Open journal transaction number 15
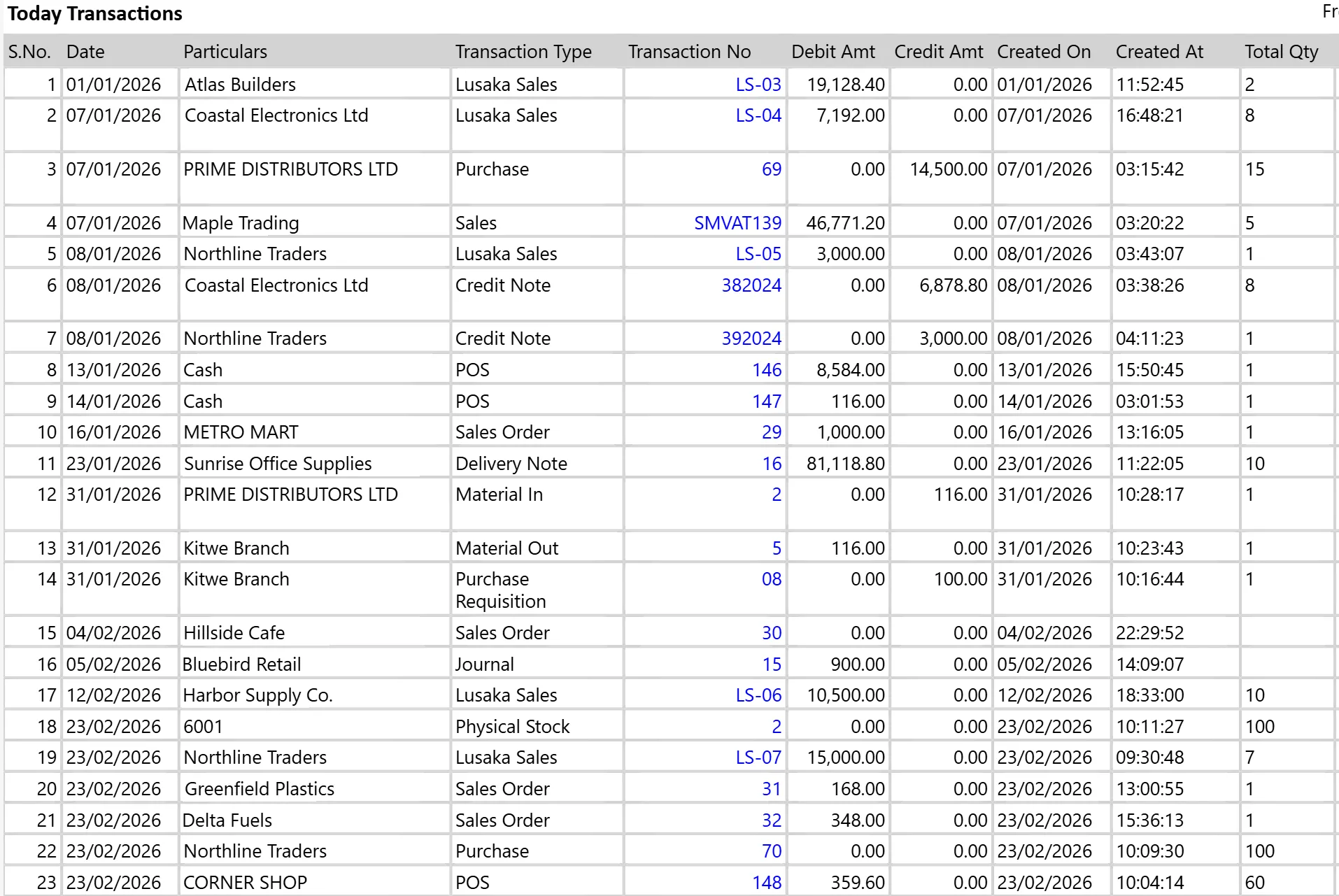The height and width of the screenshot is (896, 1339). pyautogui.click(x=772, y=664)
